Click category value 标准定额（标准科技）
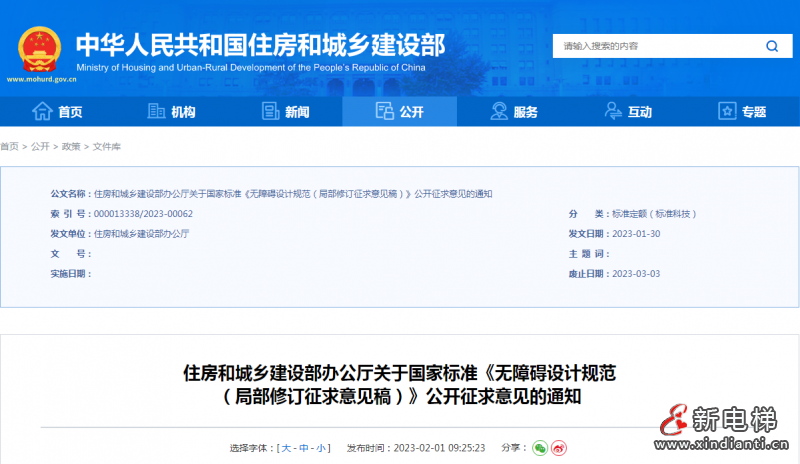Viewport: 800px width, 464px height. pyautogui.click(x=654, y=214)
